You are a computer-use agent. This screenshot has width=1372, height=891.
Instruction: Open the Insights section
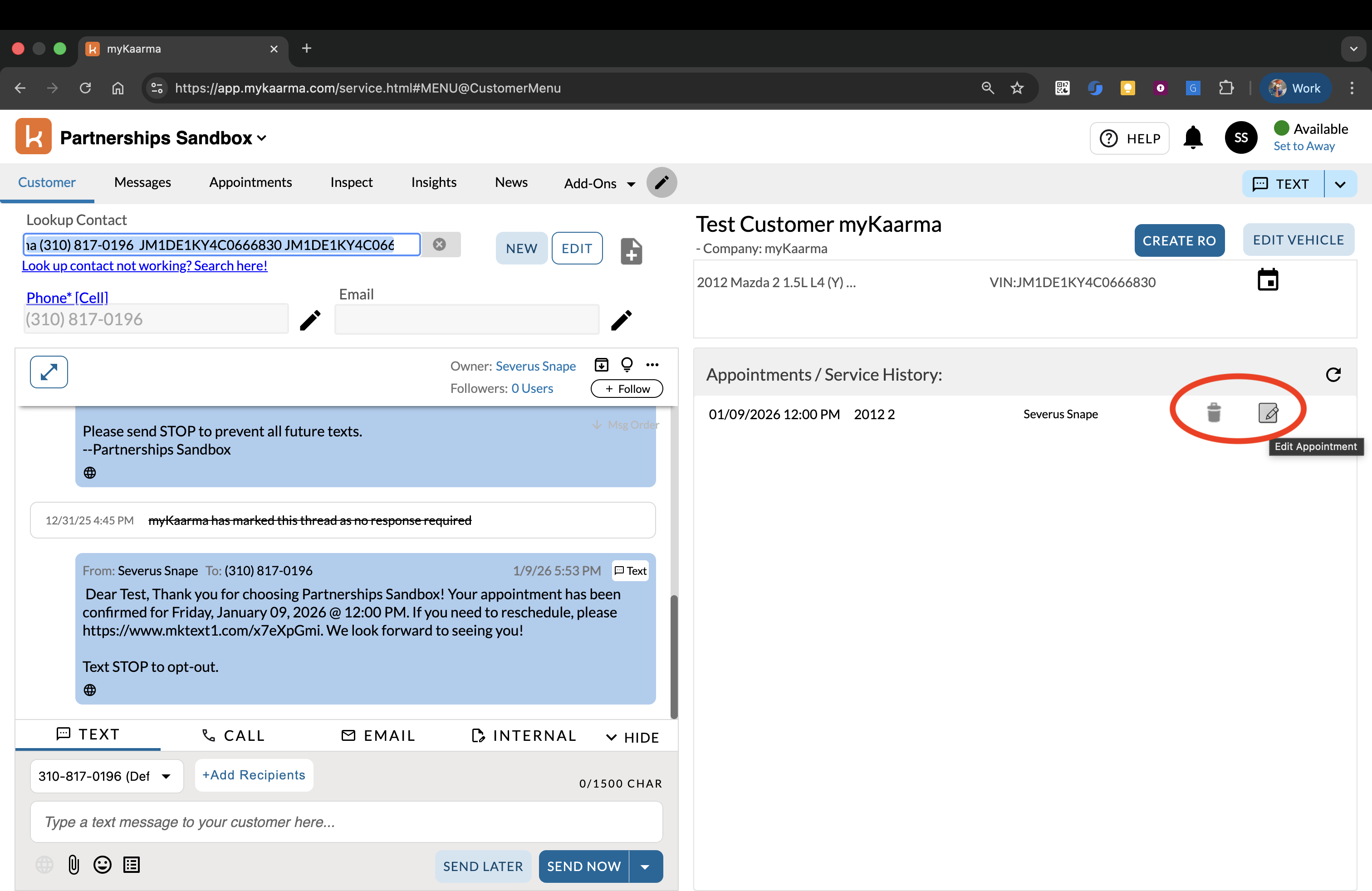click(433, 182)
